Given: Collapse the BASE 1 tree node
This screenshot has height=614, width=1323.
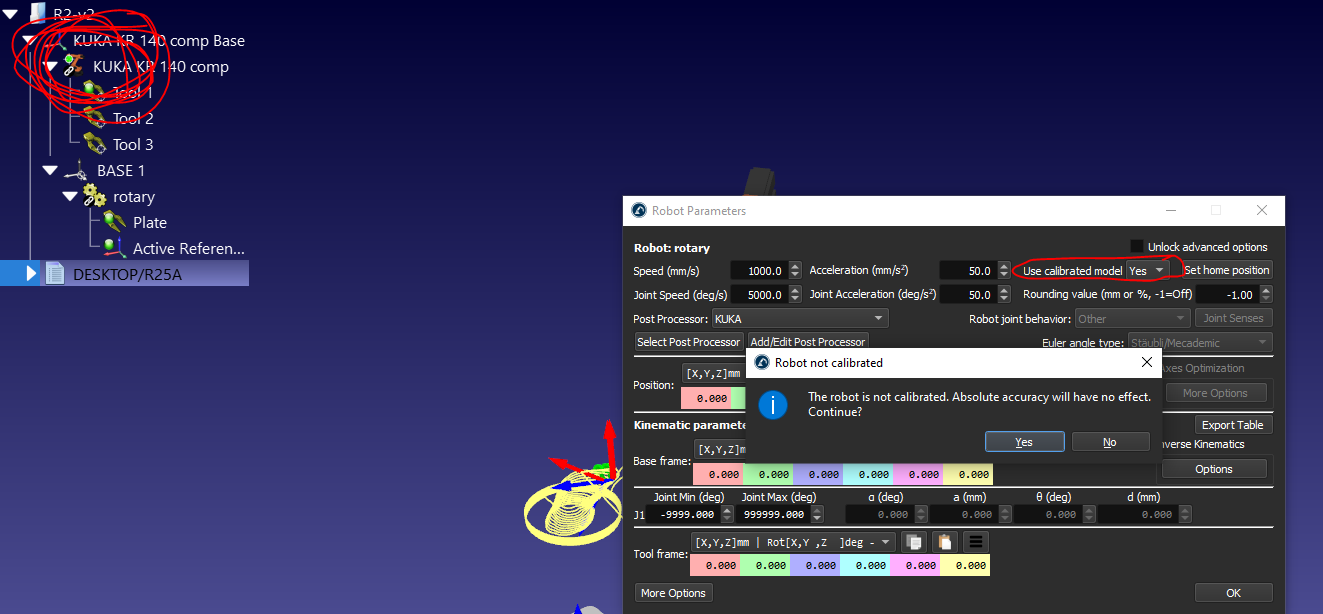Looking at the screenshot, I should click(x=50, y=171).
